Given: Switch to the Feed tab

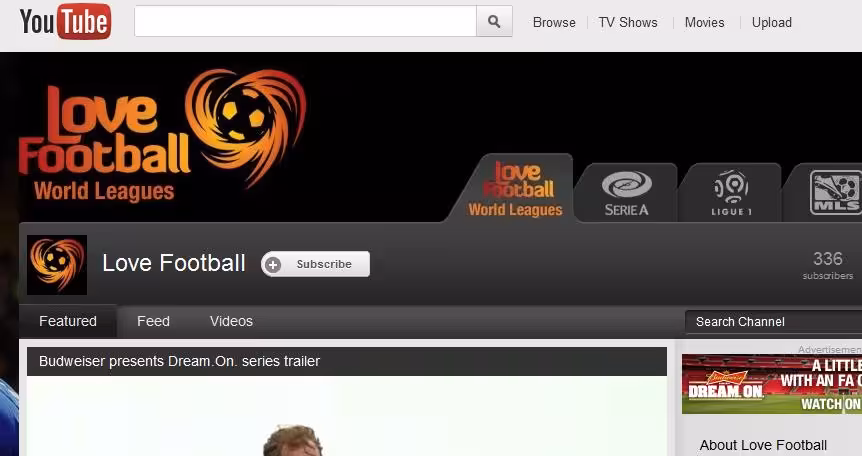Looking at the screenshot, I should pyautogui.click(x=153, y=321).
